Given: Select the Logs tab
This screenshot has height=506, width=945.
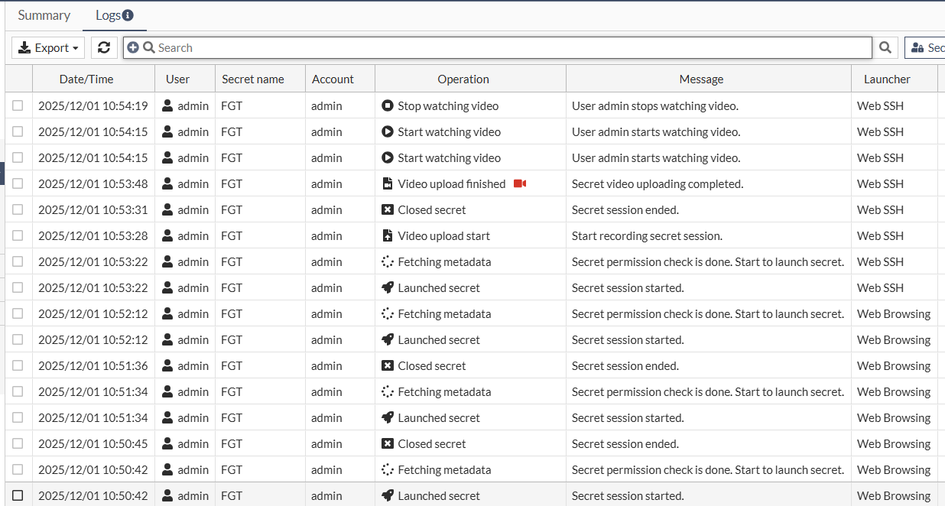Looking at the screenshot, I should click(x=107, y=16).
